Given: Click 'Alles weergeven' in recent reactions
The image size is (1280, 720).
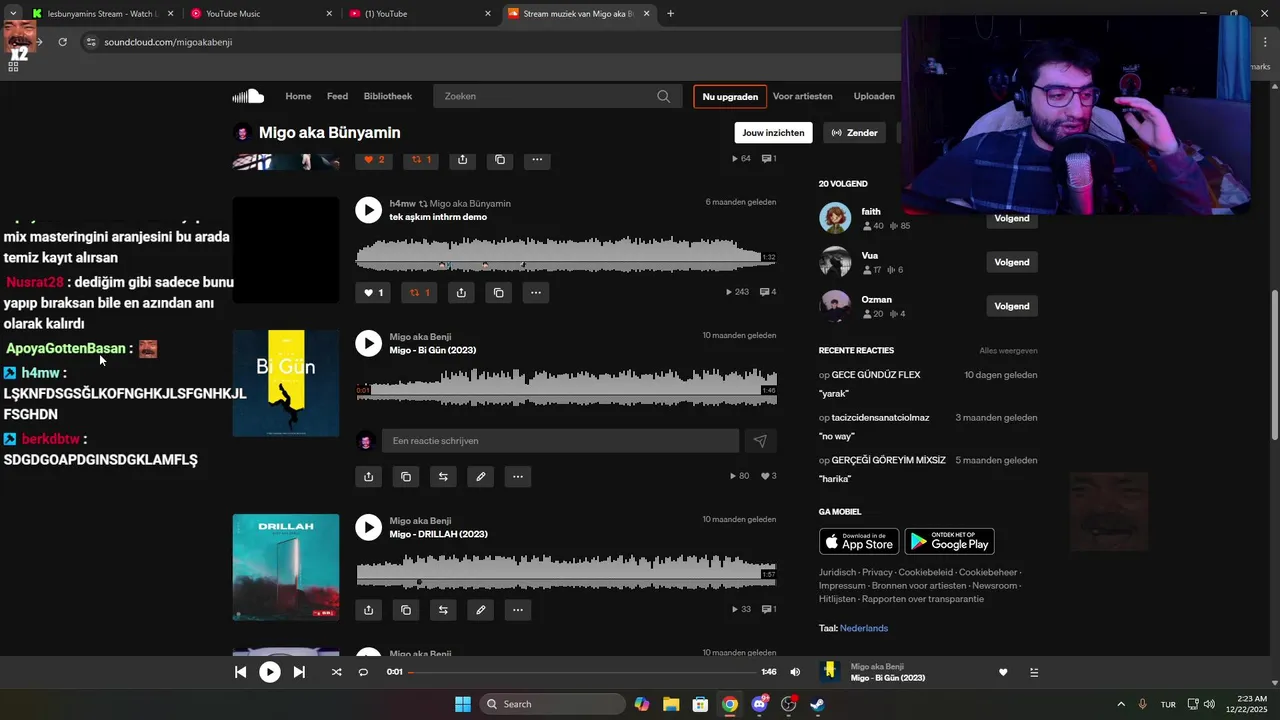Looking at the screenshot, I should [1008, 351].
